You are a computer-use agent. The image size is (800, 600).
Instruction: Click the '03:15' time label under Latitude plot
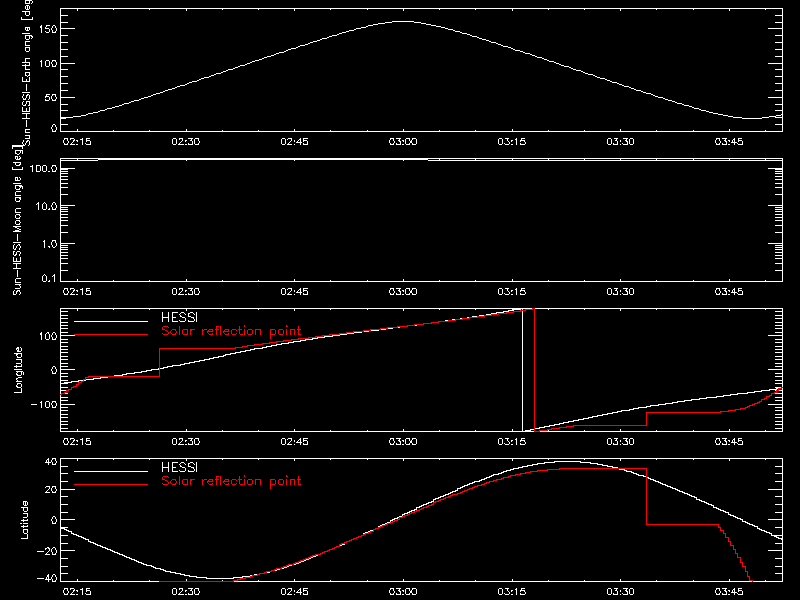tap(512, 592)
